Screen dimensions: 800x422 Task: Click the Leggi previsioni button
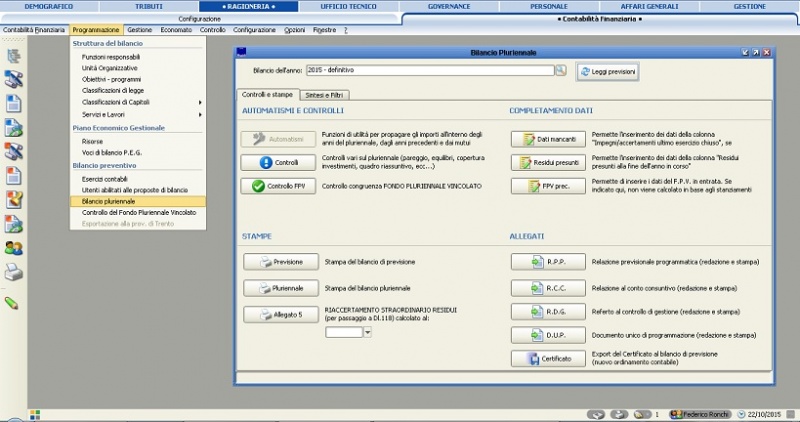click(x=606, y=72)
